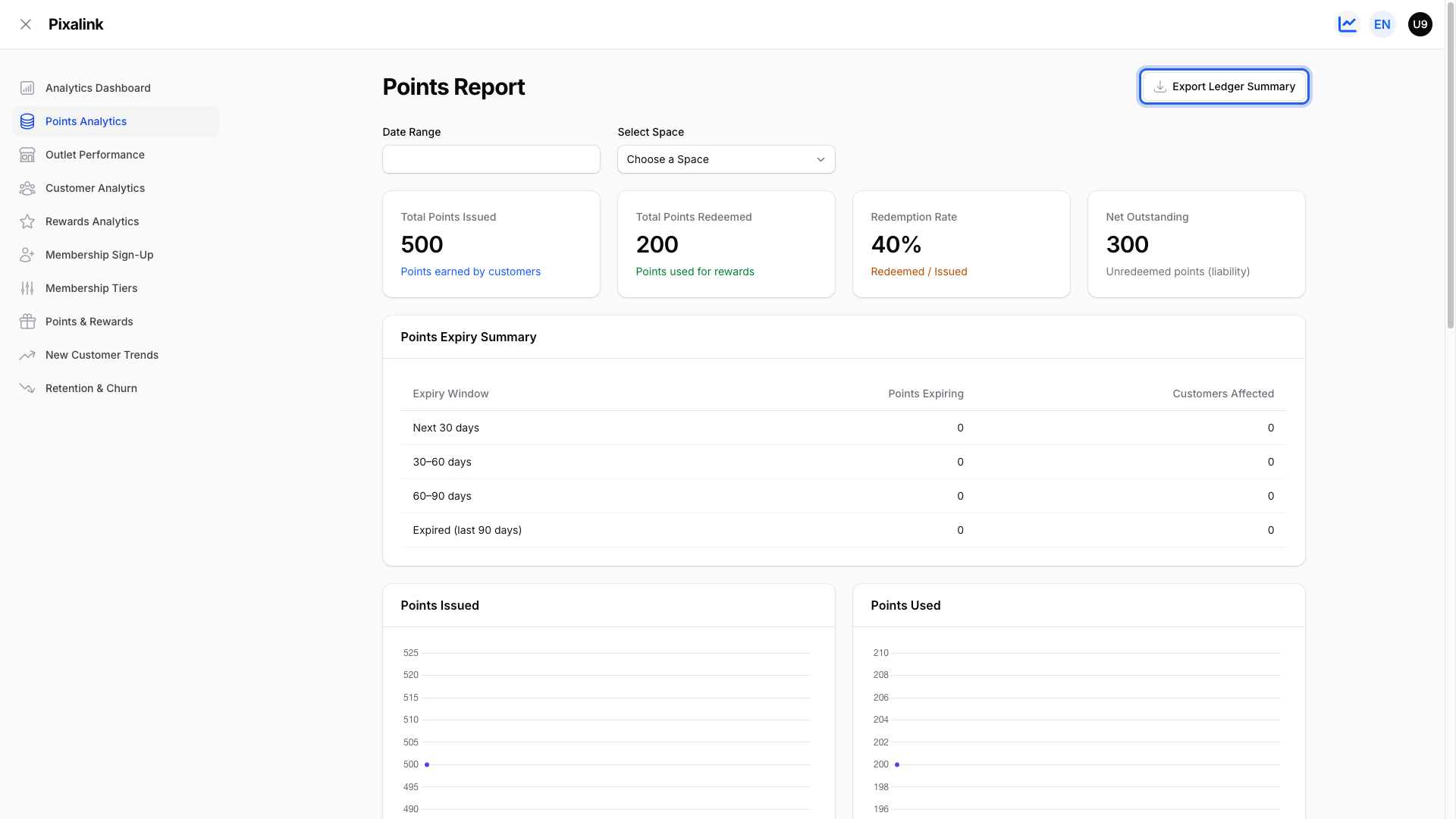Click the Total Points Redeemed value 200

[657, 244]
